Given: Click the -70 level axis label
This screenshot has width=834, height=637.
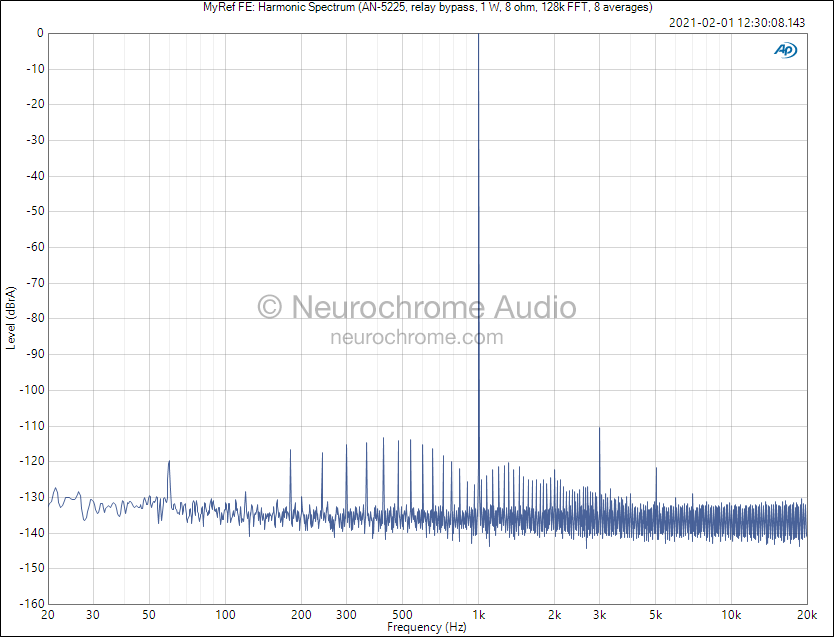Looking at the screenshot, I should point(35,283).
